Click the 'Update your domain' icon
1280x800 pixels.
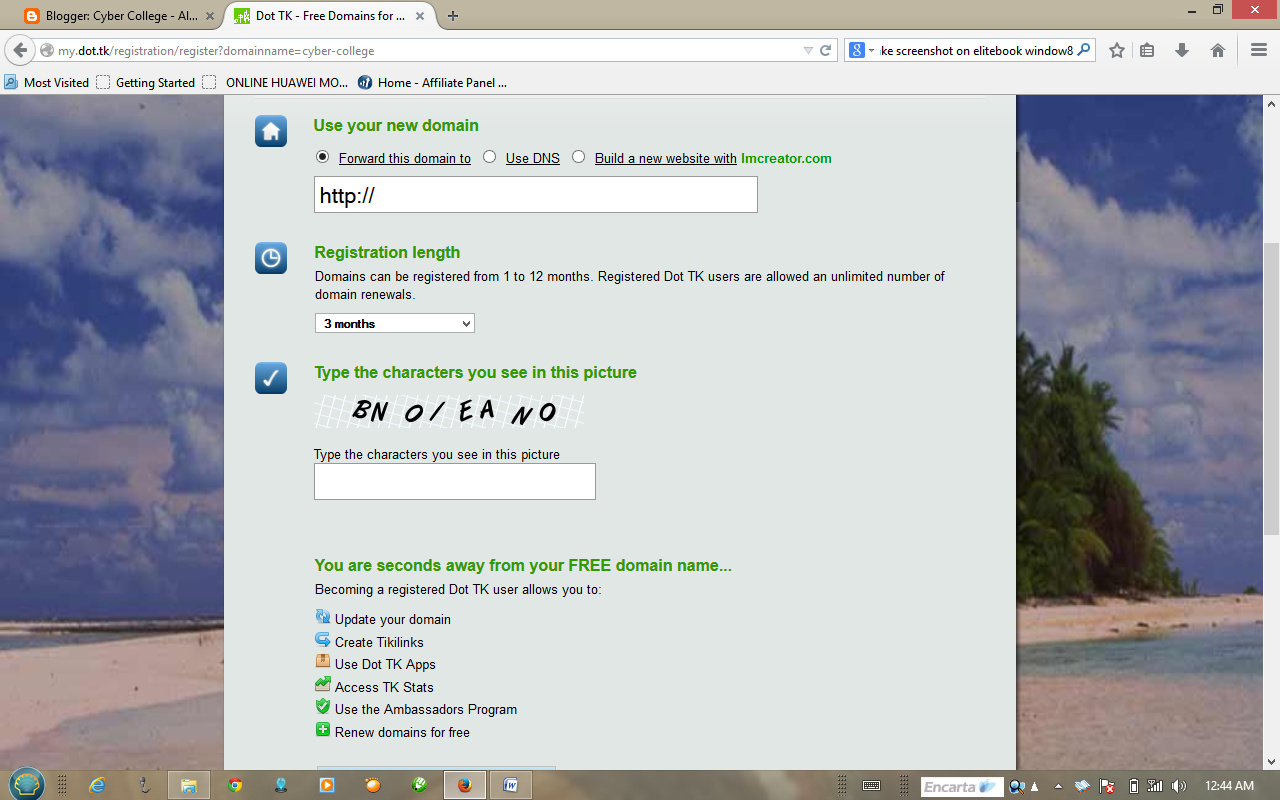(x=322, y=617)
